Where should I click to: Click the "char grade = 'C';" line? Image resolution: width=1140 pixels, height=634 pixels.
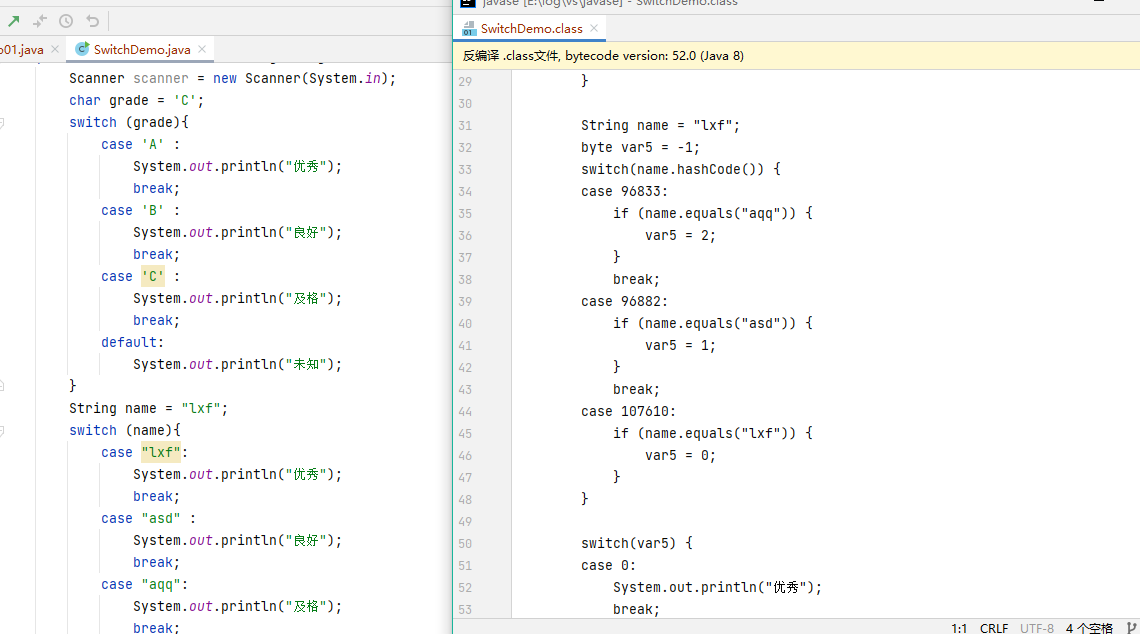coord(137,100)
